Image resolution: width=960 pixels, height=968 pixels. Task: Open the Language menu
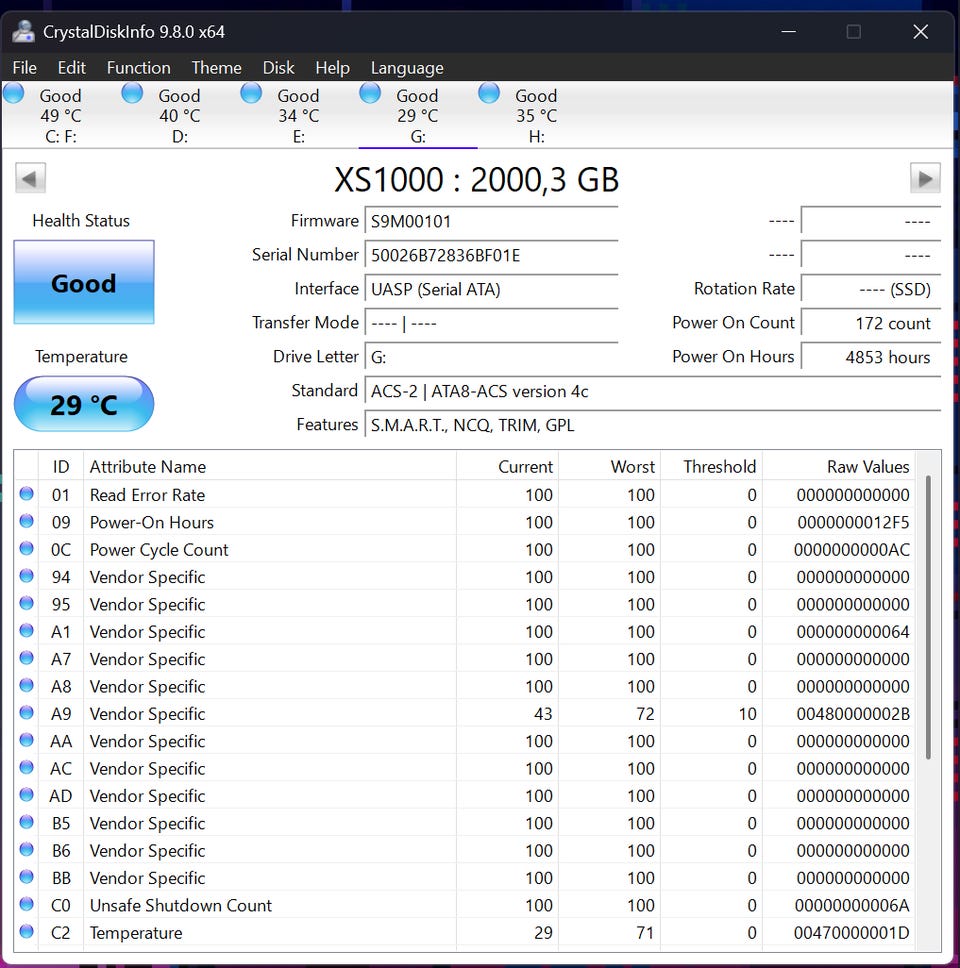(407, 68)
